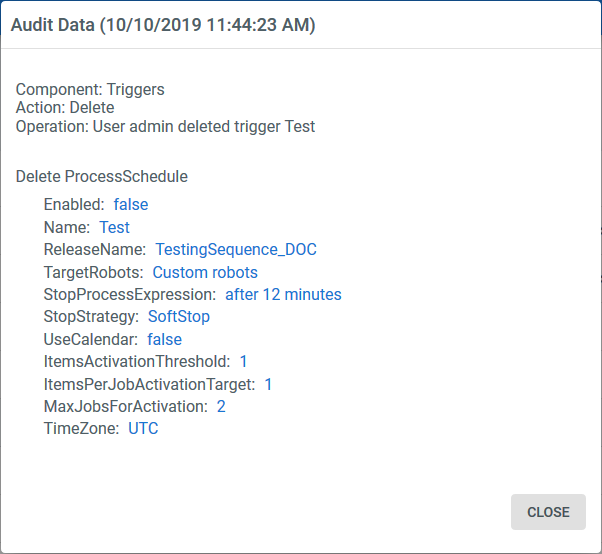Image resolution: width=602 pixels, height=554 pixels.
Task: Click the MaxJobsForActivation value '2'
Action: 221,406
